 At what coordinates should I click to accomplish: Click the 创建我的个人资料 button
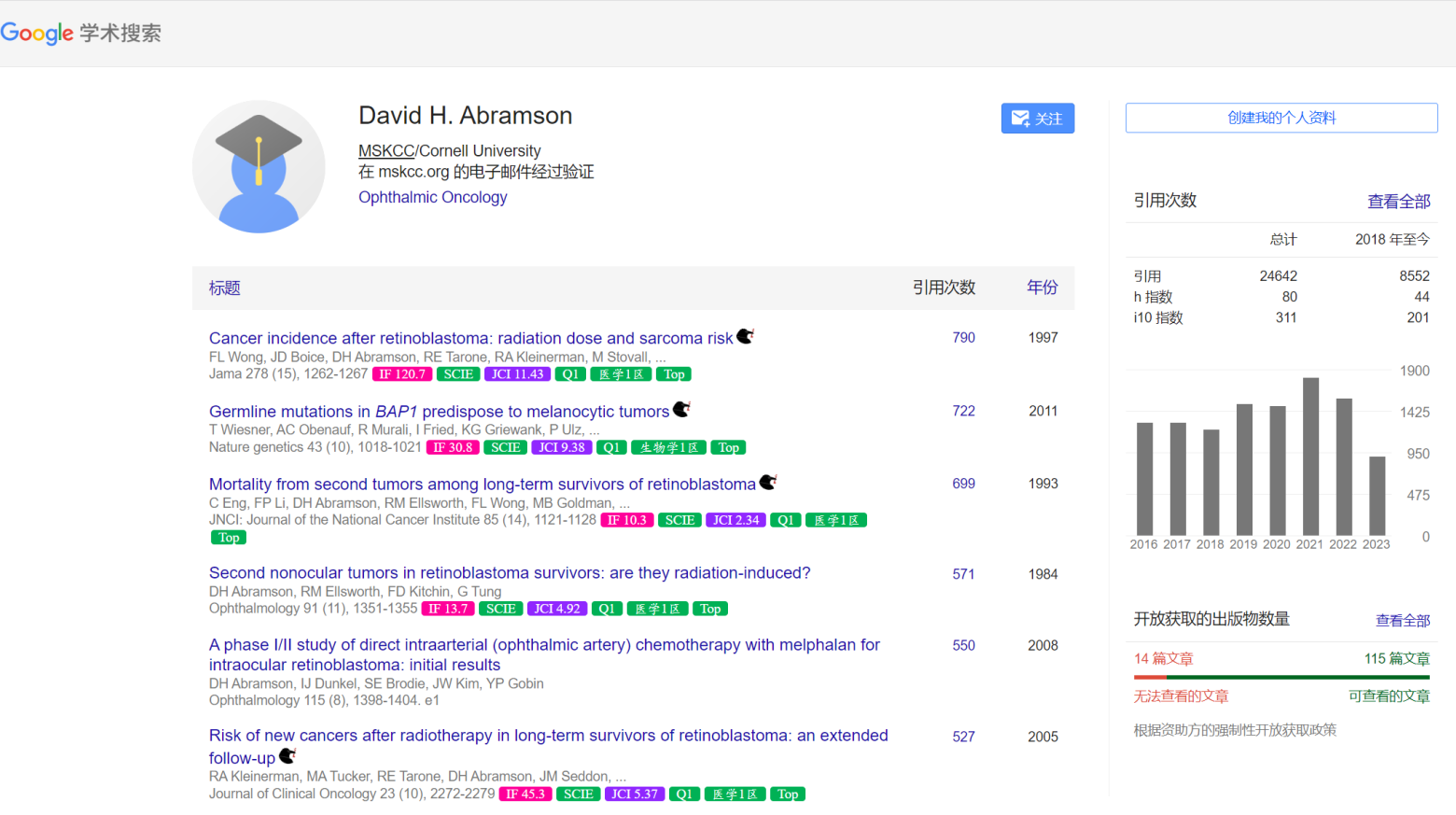[x=1281, y=118]
